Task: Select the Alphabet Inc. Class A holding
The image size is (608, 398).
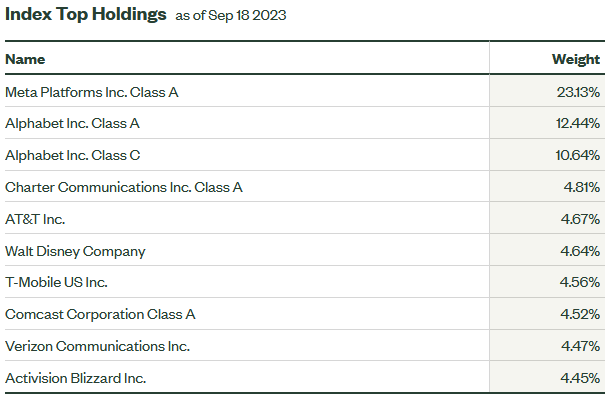Action: pos(72,123)
